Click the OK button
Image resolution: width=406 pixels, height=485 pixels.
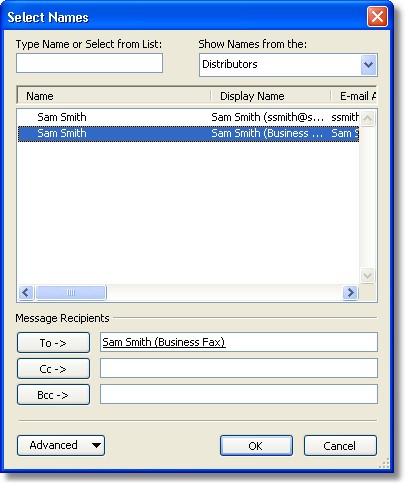point(256,446)
